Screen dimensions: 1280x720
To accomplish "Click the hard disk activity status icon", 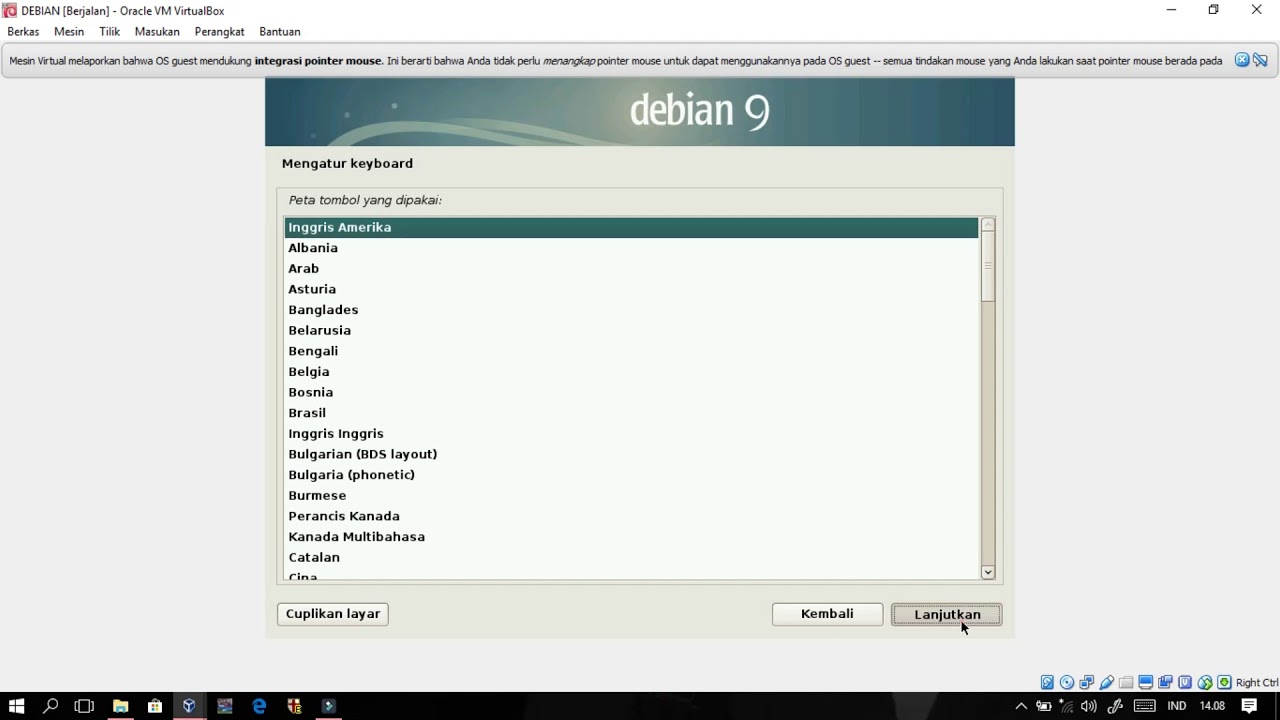I will click(x=1047, y=683).
